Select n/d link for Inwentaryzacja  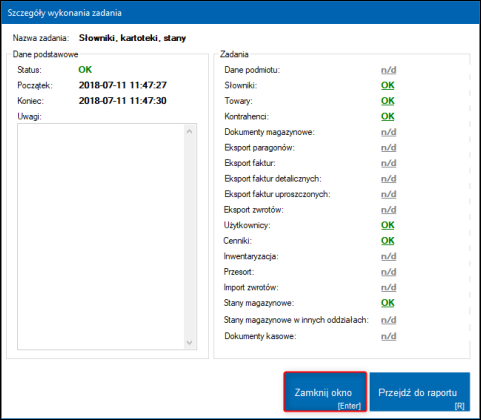tap(389, 256)
